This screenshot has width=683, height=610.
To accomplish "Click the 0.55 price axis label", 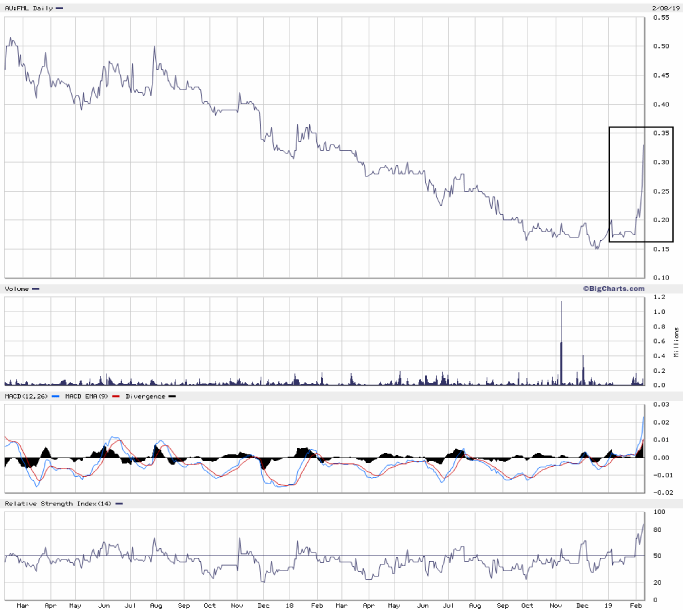I will tap(662, 18).
